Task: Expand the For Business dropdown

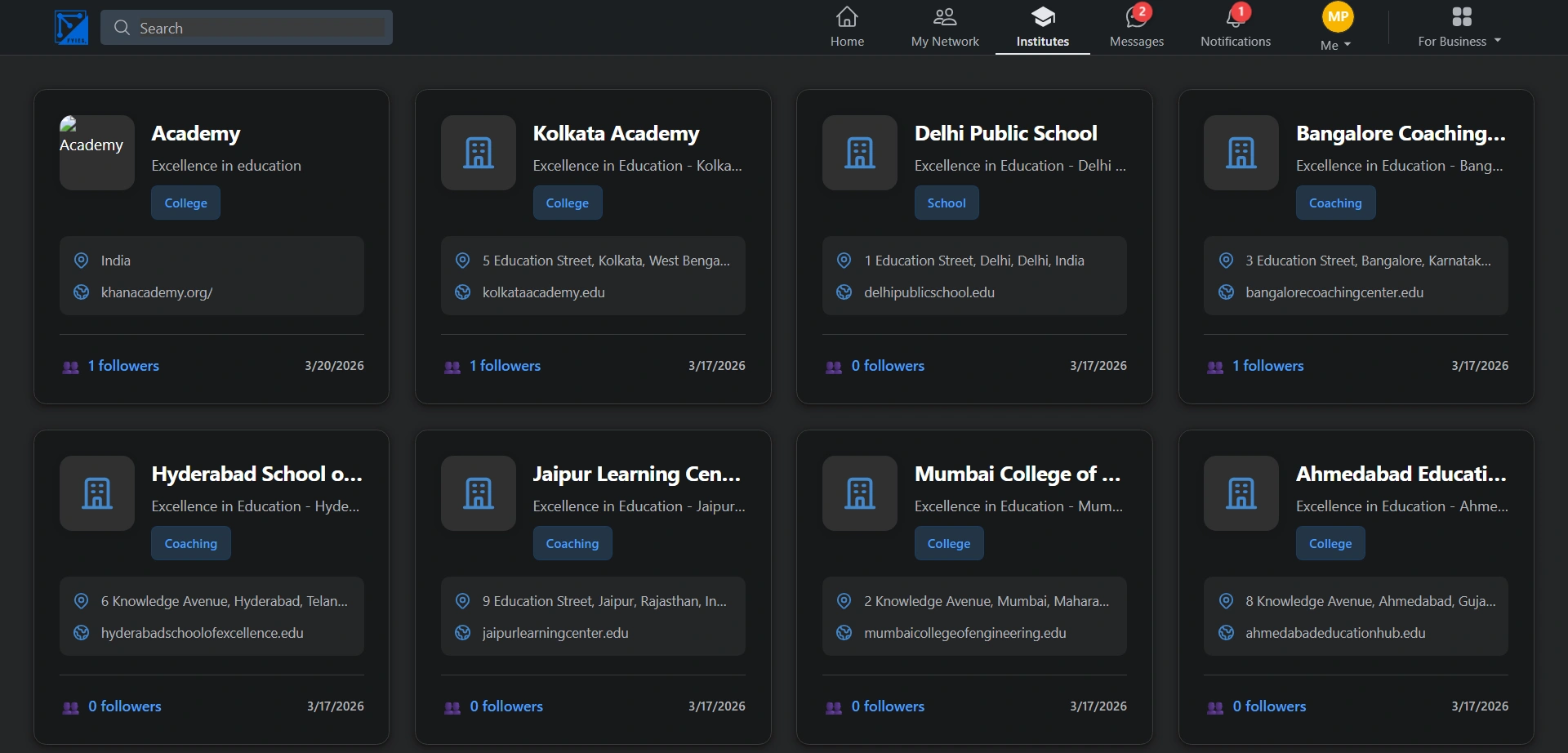Action: tap(1459, 42)
